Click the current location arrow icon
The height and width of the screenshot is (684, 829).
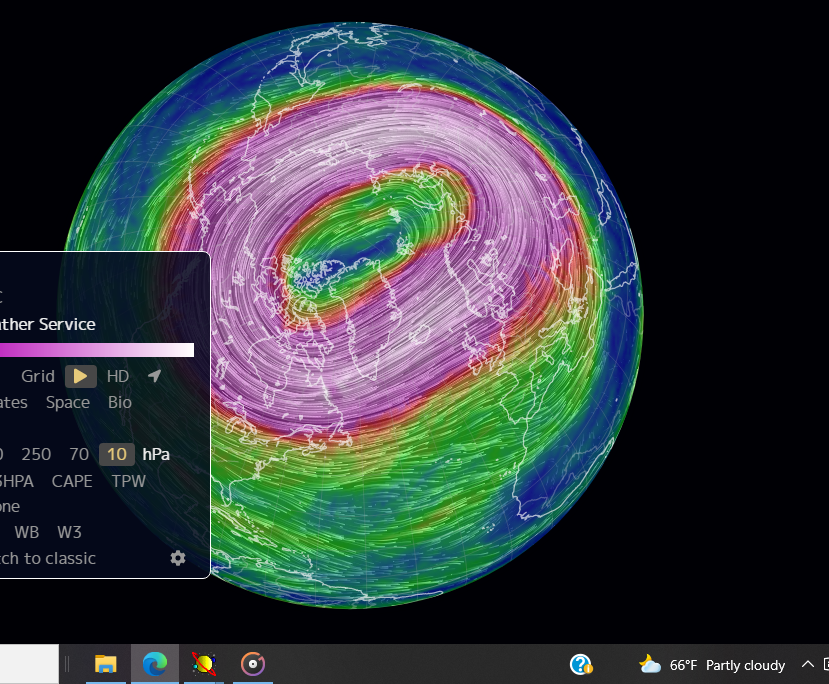[x=154, y=376]
